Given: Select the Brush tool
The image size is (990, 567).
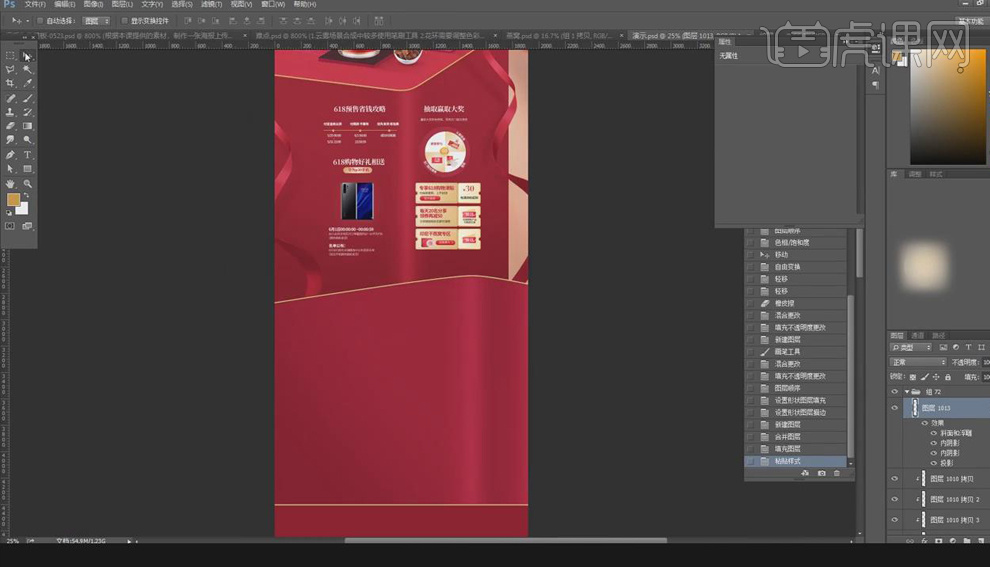Looking at the screenshot, I should click(27, 98).
